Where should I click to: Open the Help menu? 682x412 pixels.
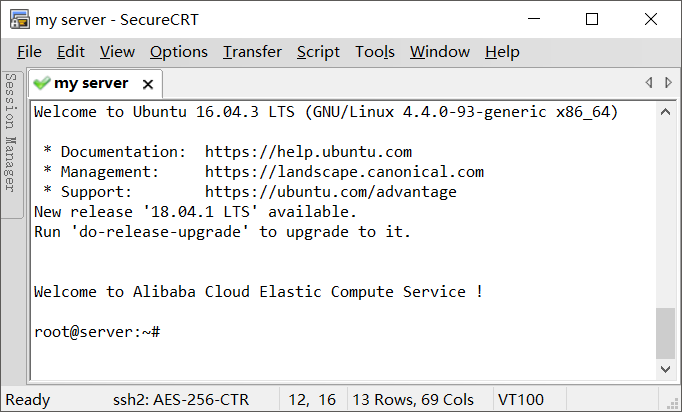point(502,52)
